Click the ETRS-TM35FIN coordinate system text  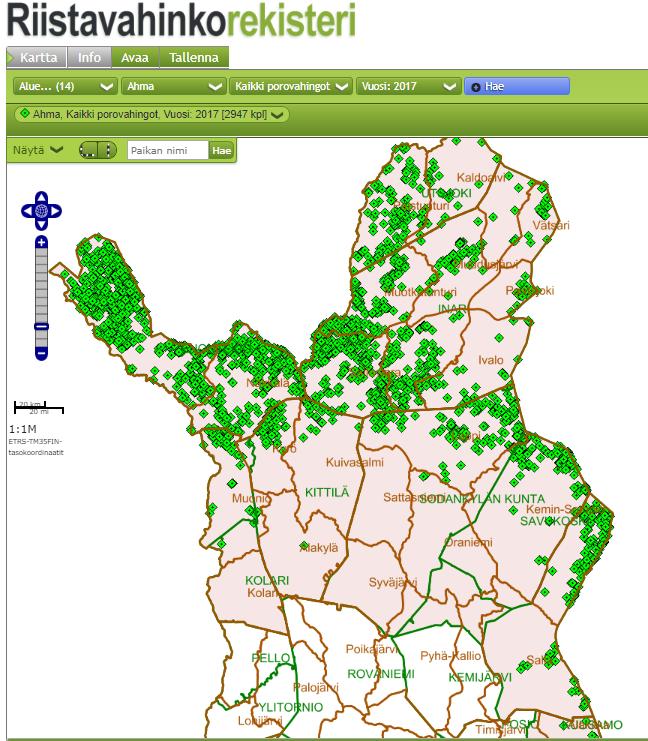(x=35, y=447)
